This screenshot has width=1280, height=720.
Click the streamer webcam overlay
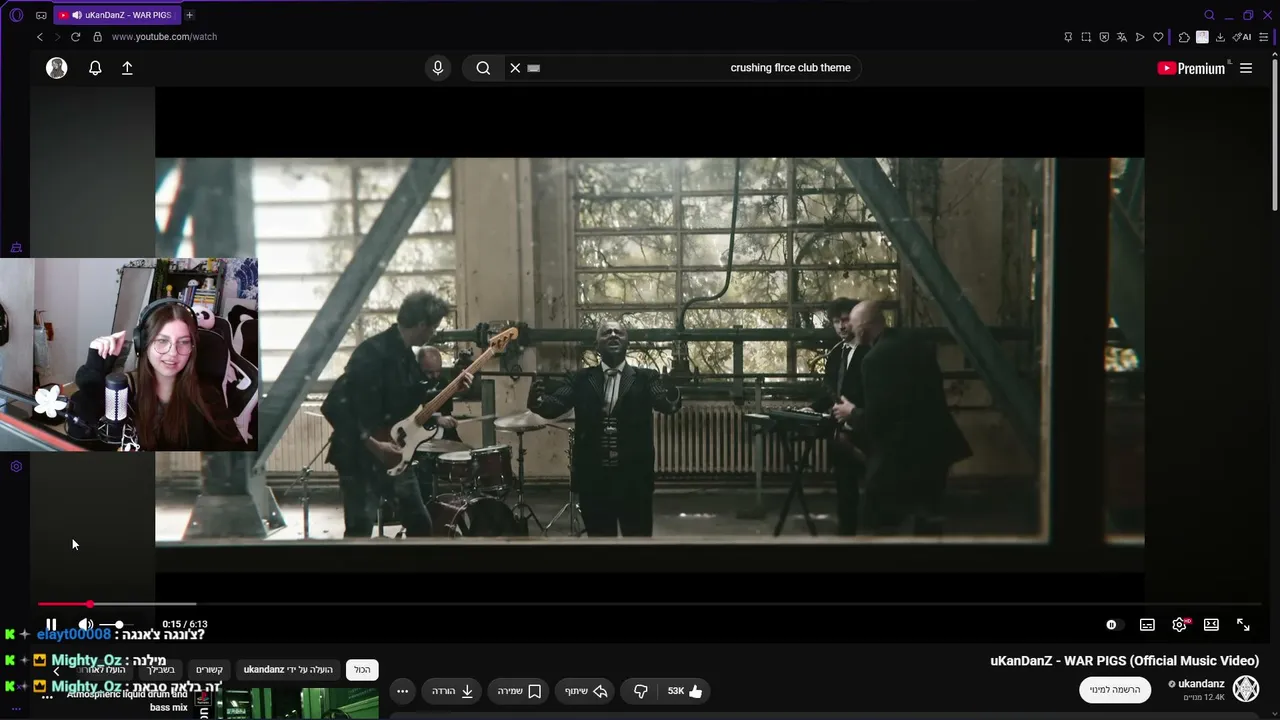129,355
